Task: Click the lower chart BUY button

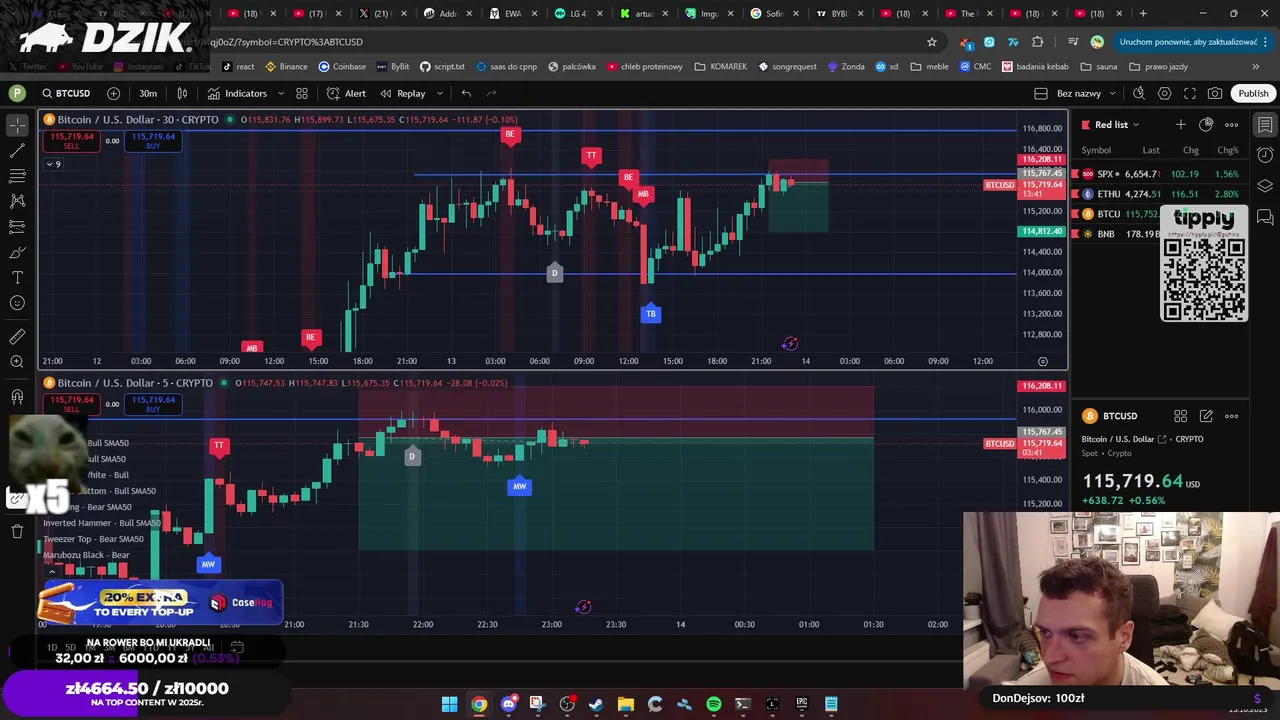Action: 153,404
